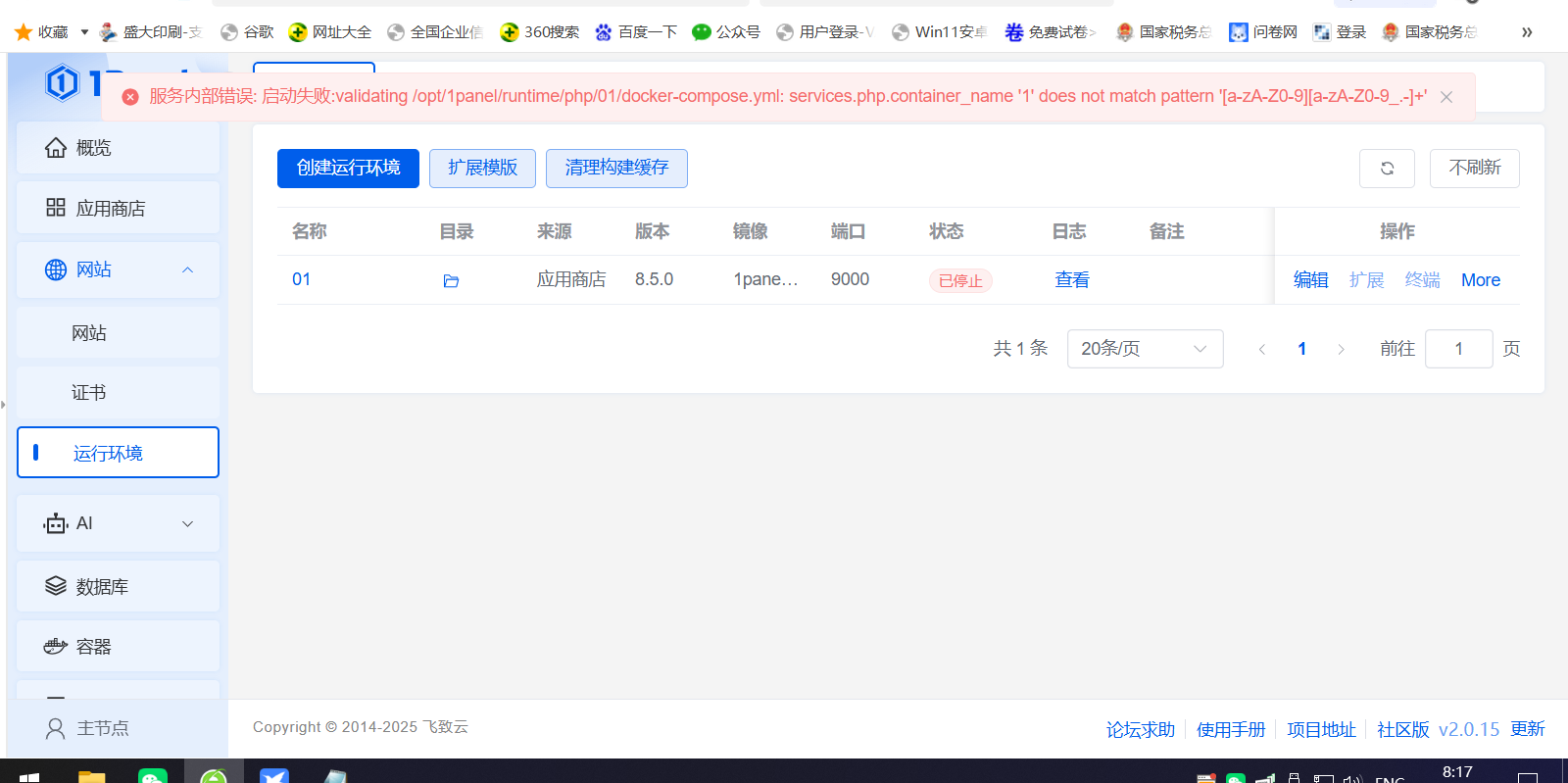Click the go-to page number field
Screen dimensions: 1568x783
(1458, 349)
